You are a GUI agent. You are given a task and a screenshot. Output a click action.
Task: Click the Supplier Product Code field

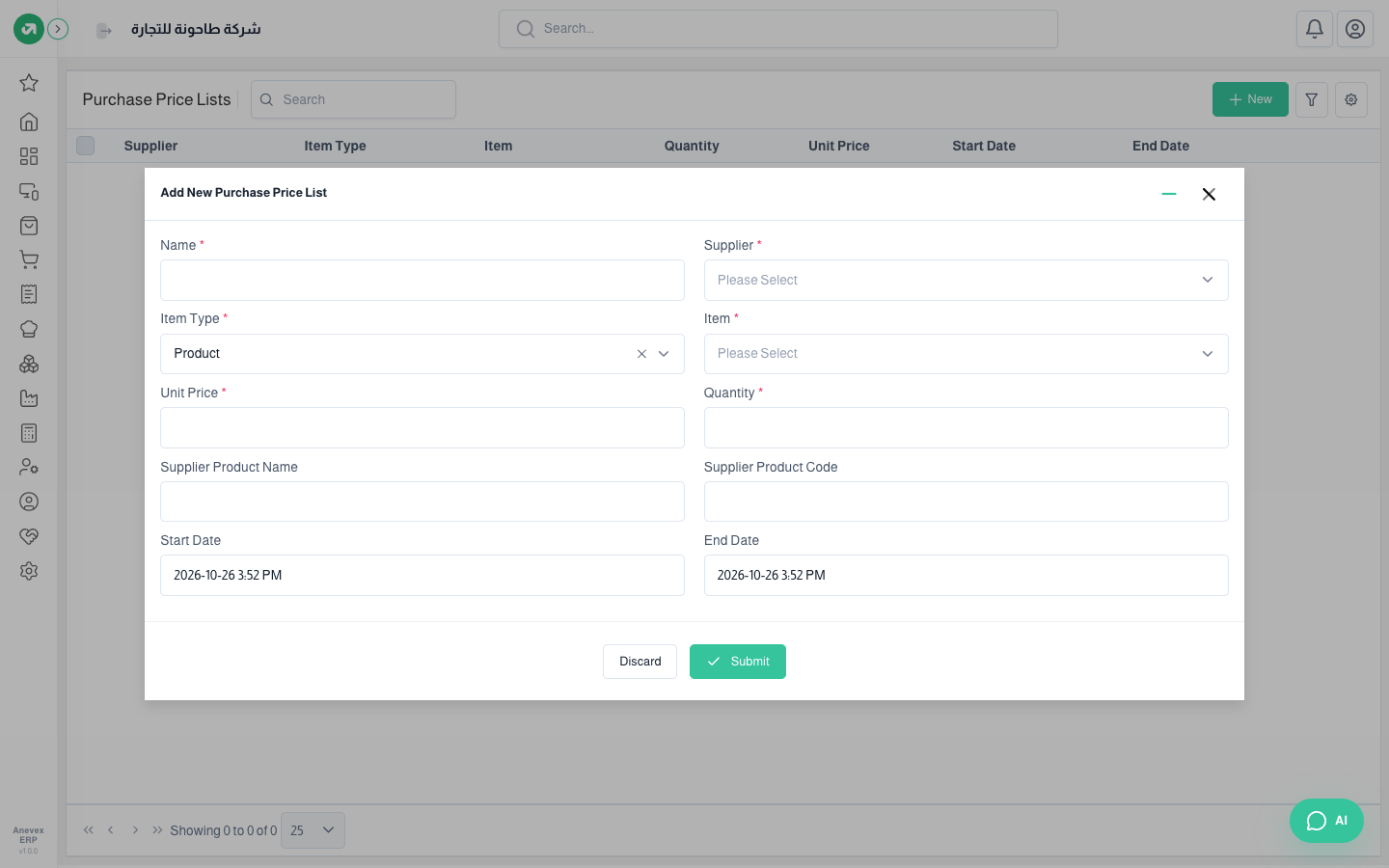tap(966, 502)
